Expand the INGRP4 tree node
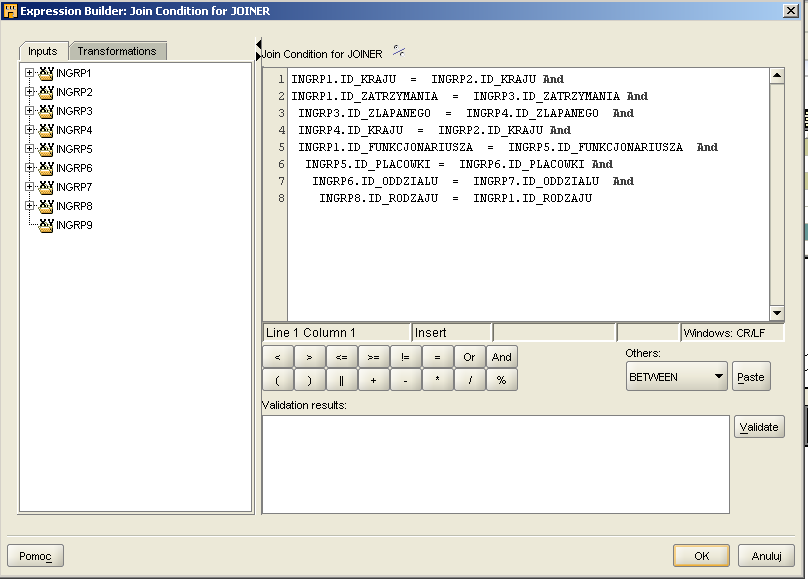This screenshot has height=579, width=808. coord(30,130)
